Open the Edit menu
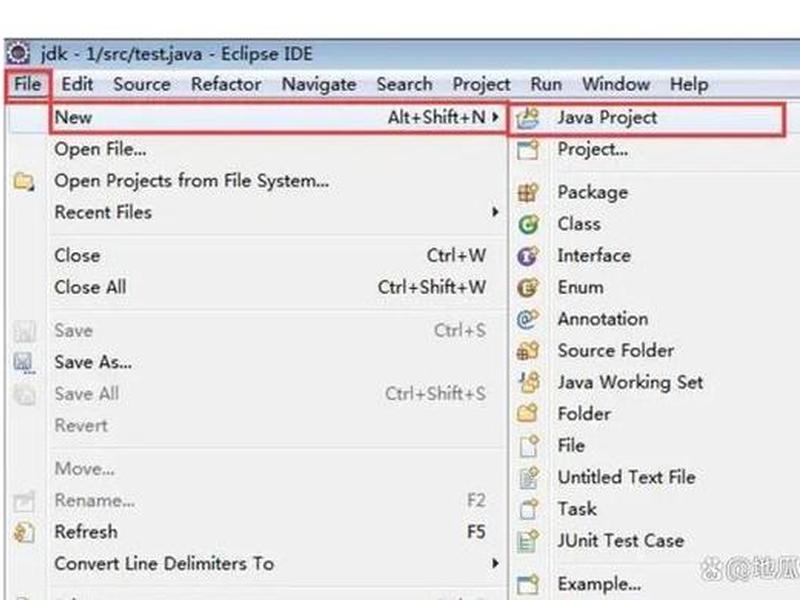The height and width of the screenshot is (600, 800). coord(77,84)
